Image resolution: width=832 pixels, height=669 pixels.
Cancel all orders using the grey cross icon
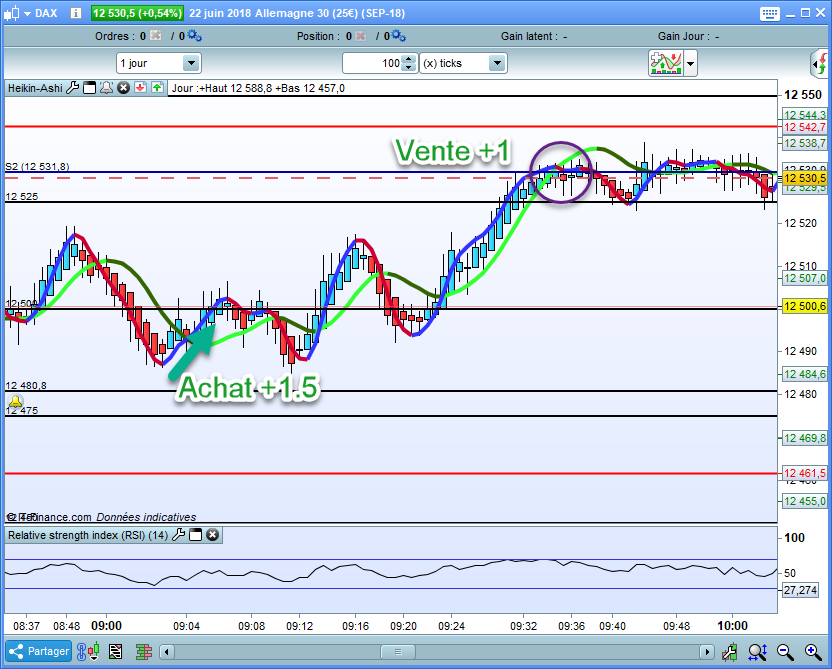tap(155, 36)
